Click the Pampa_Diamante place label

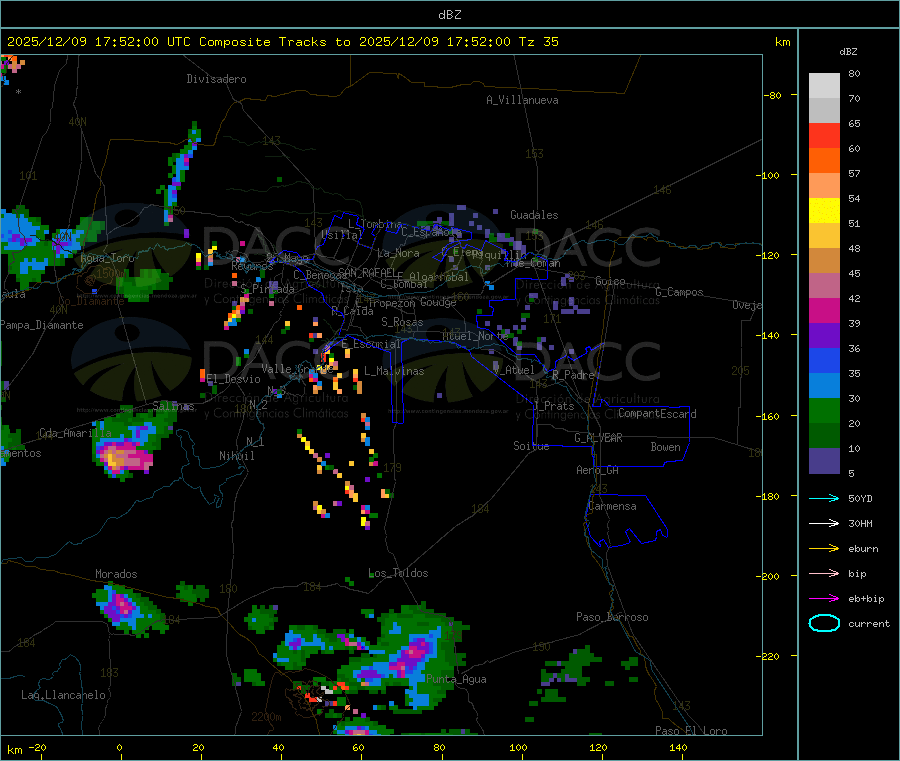42,325
